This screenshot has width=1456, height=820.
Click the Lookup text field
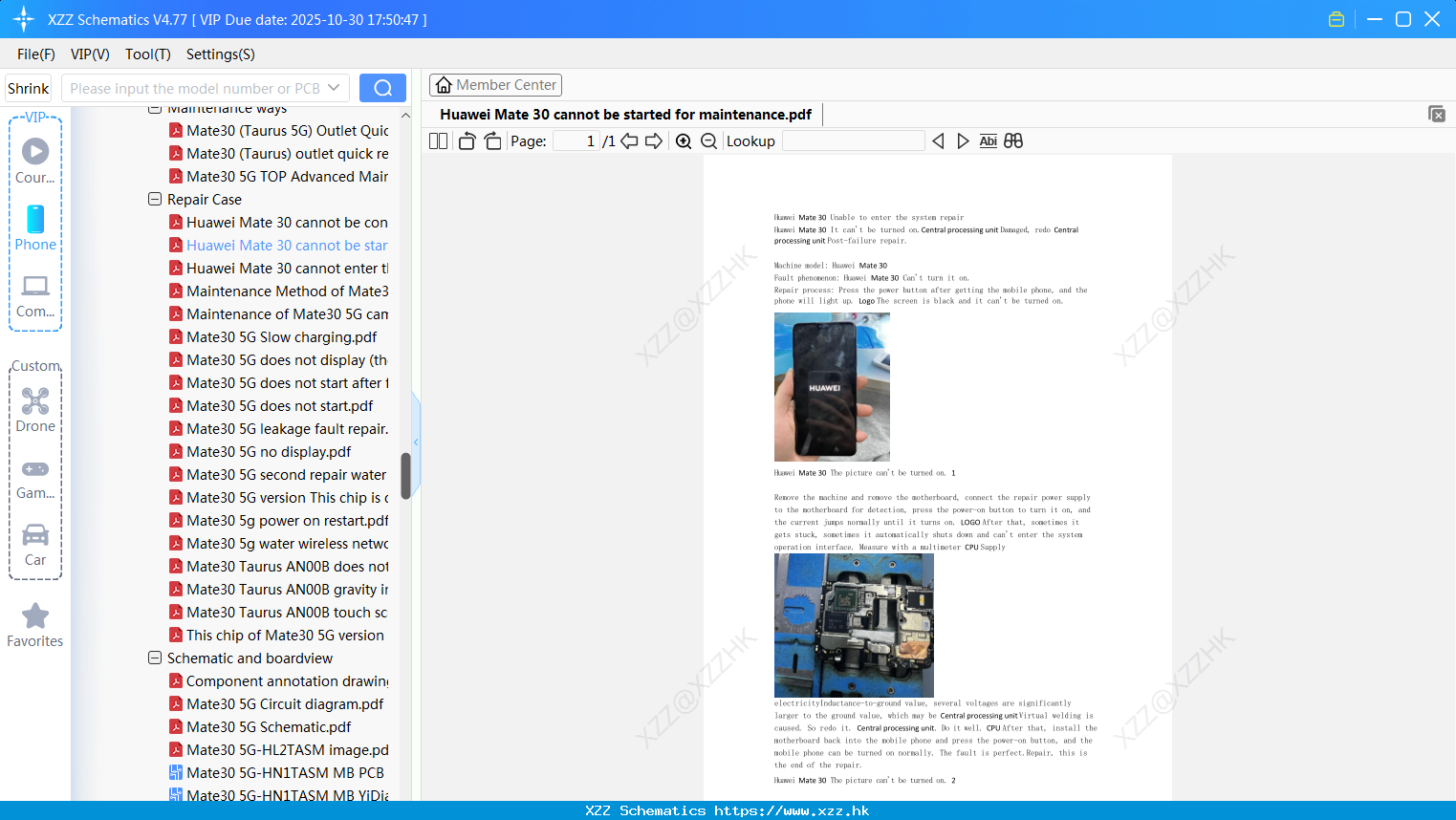pos(853,140)
